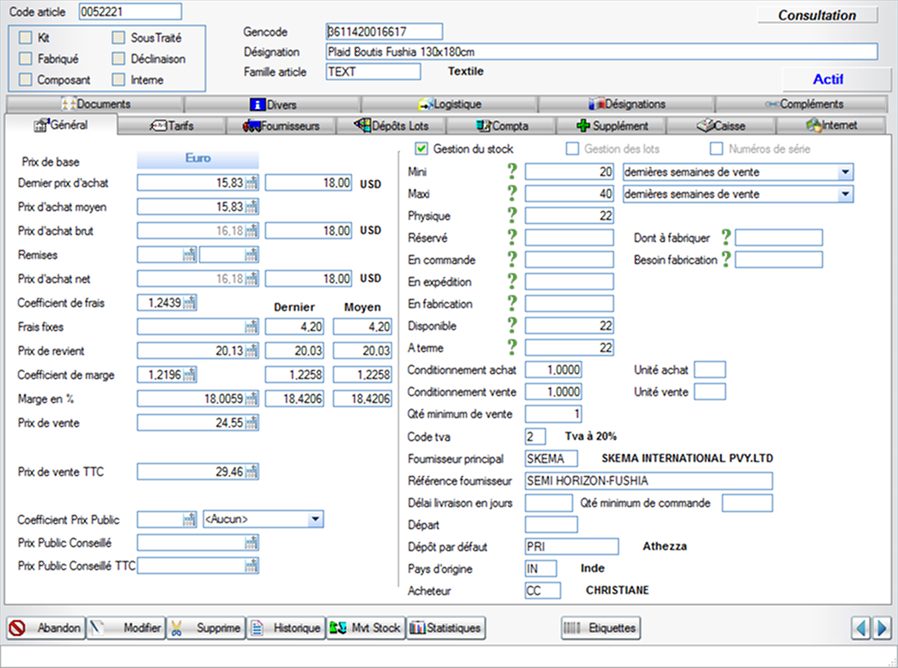Open the Caisse tab

point(721,125)
